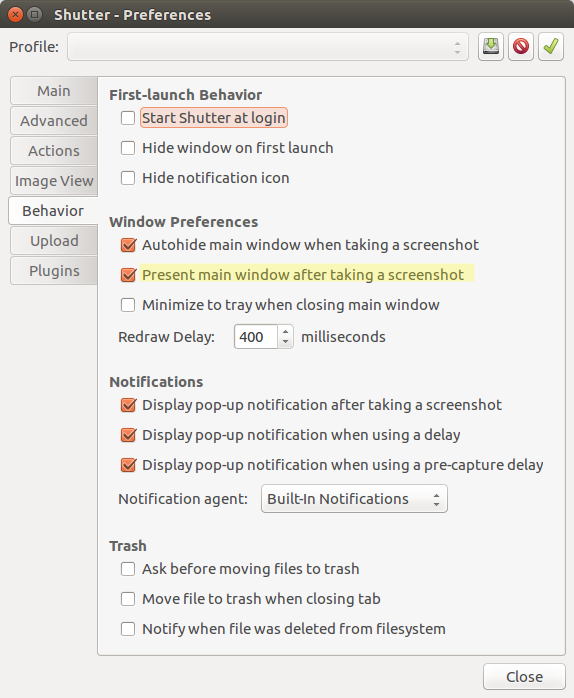Click the gray titlebar minimize button

(34, 15)
